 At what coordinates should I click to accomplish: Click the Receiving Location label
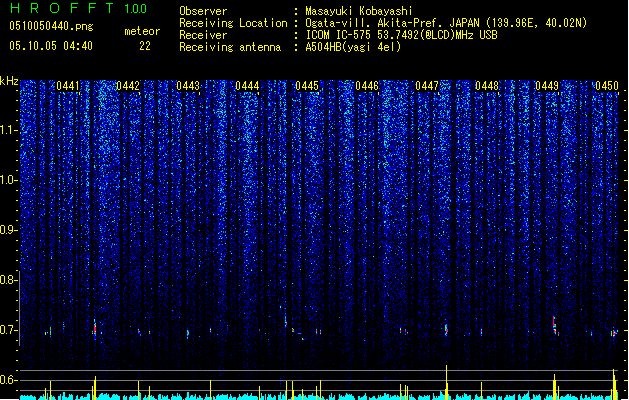pyautogui.click(x=233, y=23)
